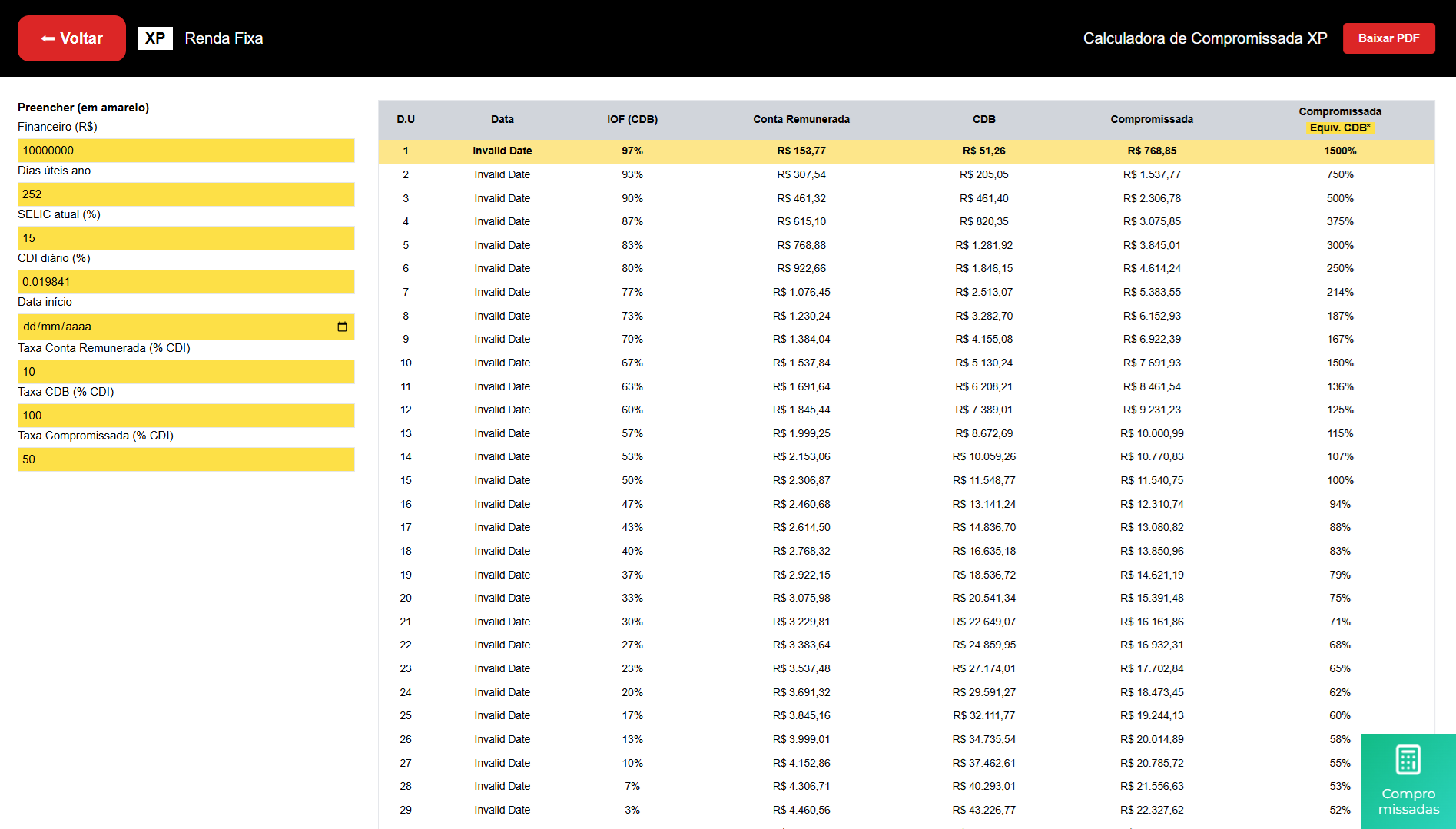This screenshot has height=829, width=1456.
Task: Click the Voltar back button
Action: [x=71, y=38]
